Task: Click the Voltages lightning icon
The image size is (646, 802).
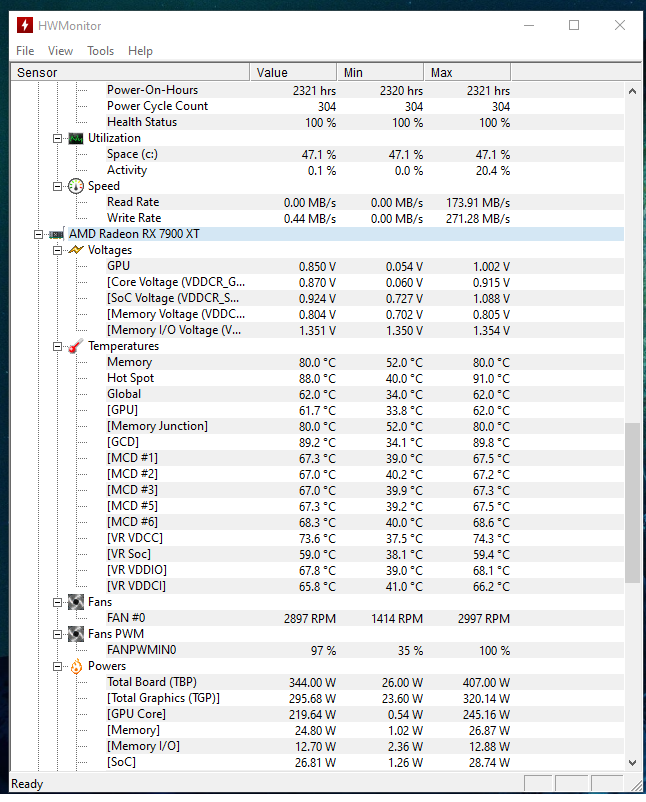Action: 76,250
